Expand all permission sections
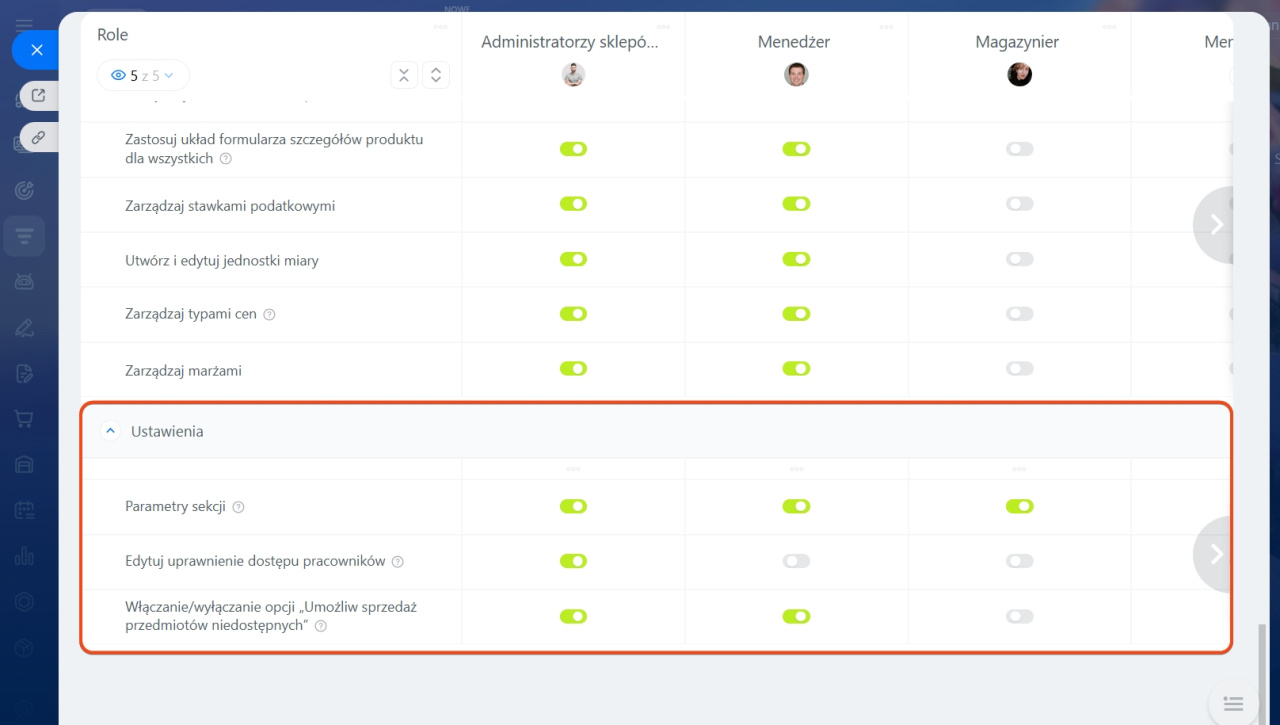 [436, 75]
